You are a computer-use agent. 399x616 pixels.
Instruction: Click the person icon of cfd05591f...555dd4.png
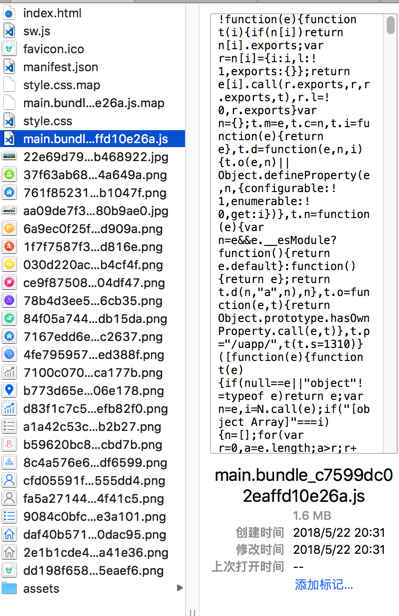click(x=9, y=481)
